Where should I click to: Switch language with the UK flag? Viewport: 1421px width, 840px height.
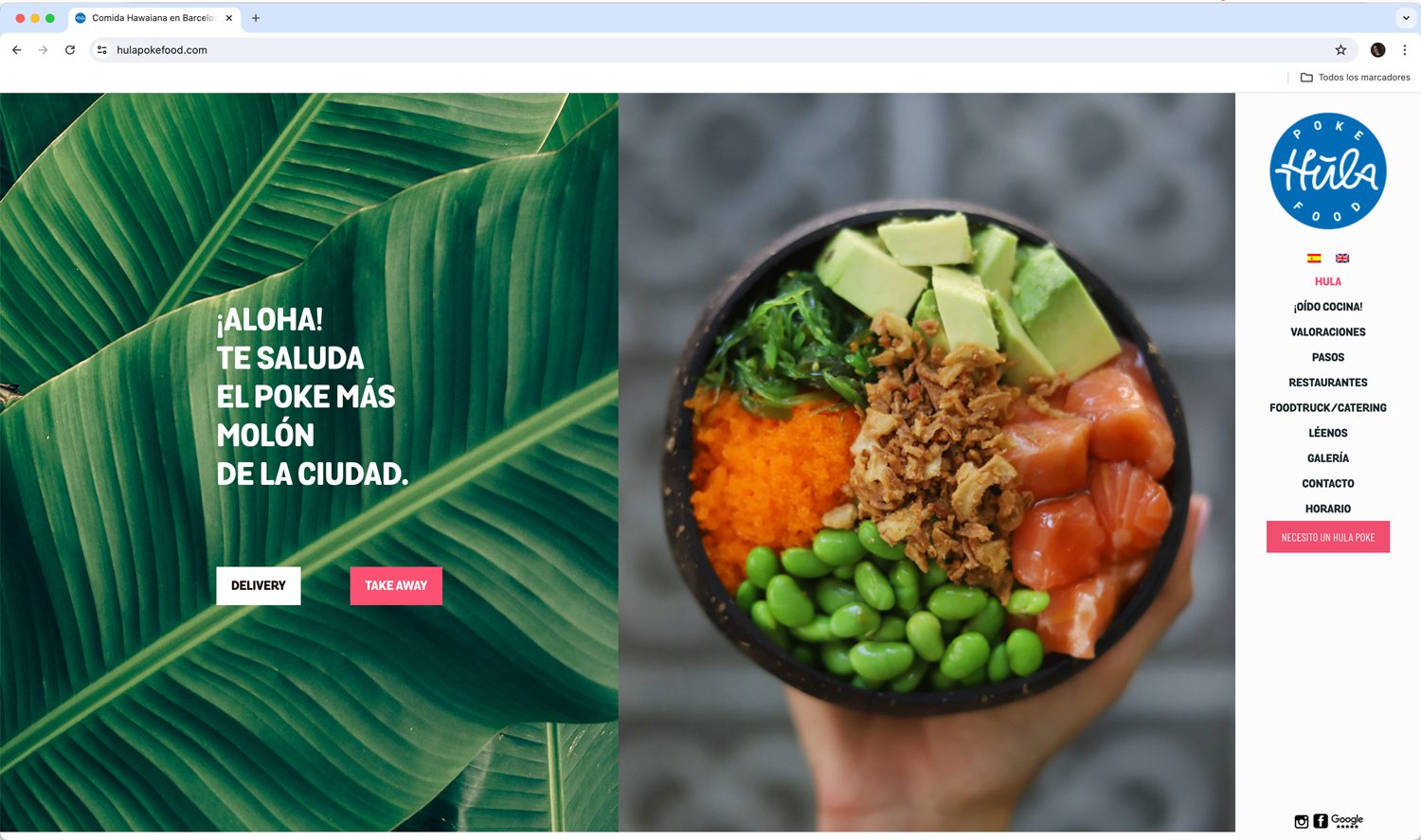pyautogui.click(x=1342, y=258)
